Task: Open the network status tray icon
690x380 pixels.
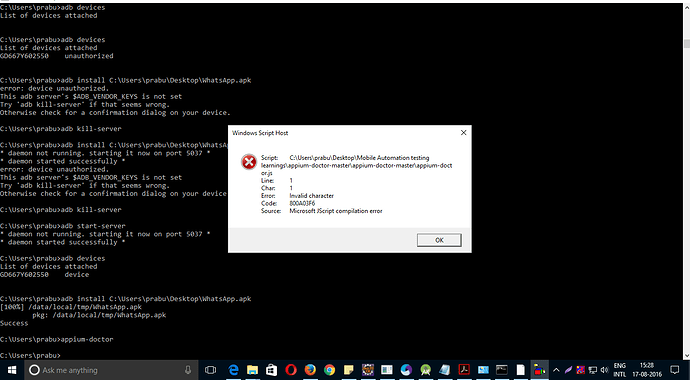Action: coord(593,370)
